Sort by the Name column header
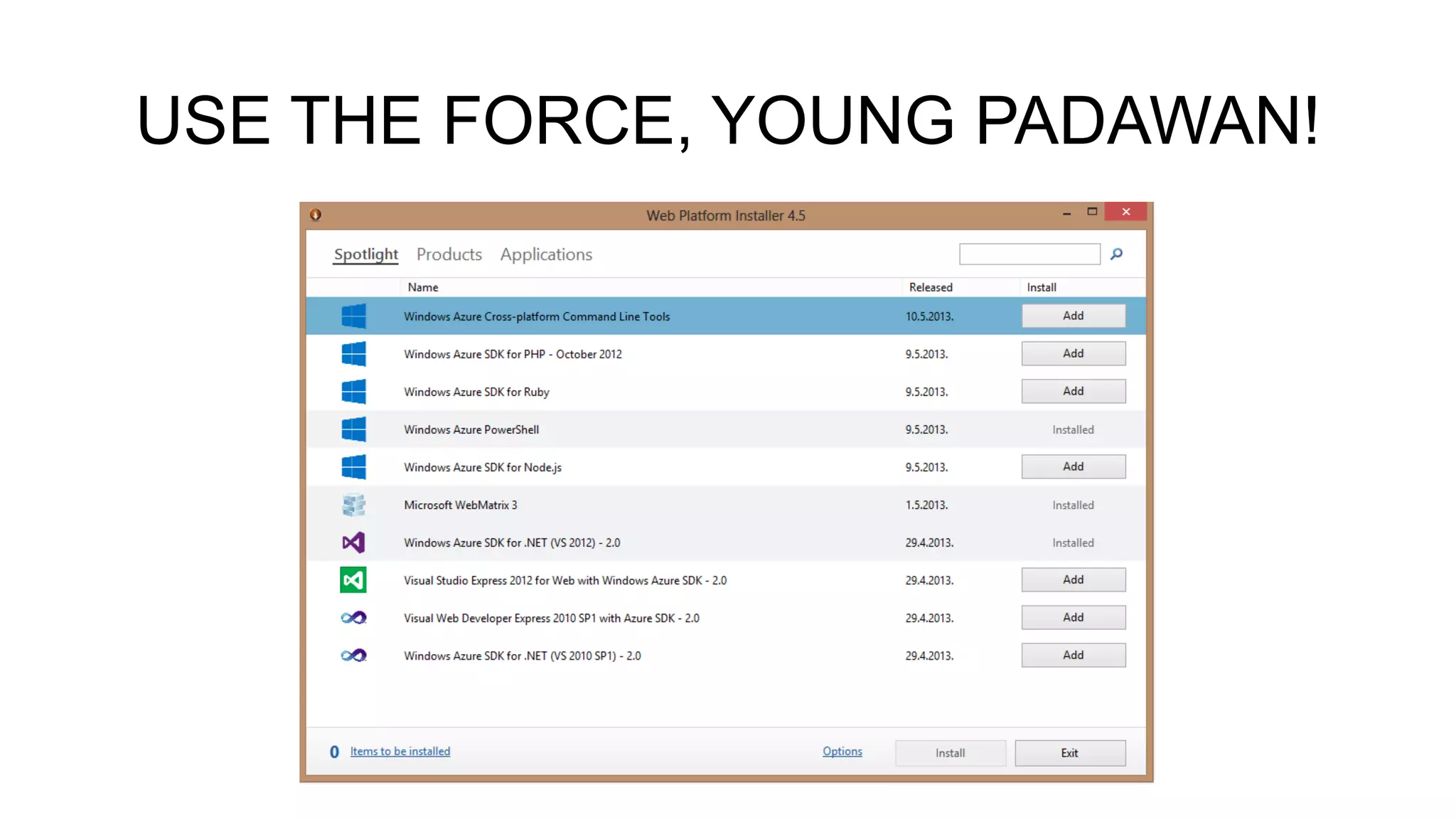1456x819 pixels. 423,287
